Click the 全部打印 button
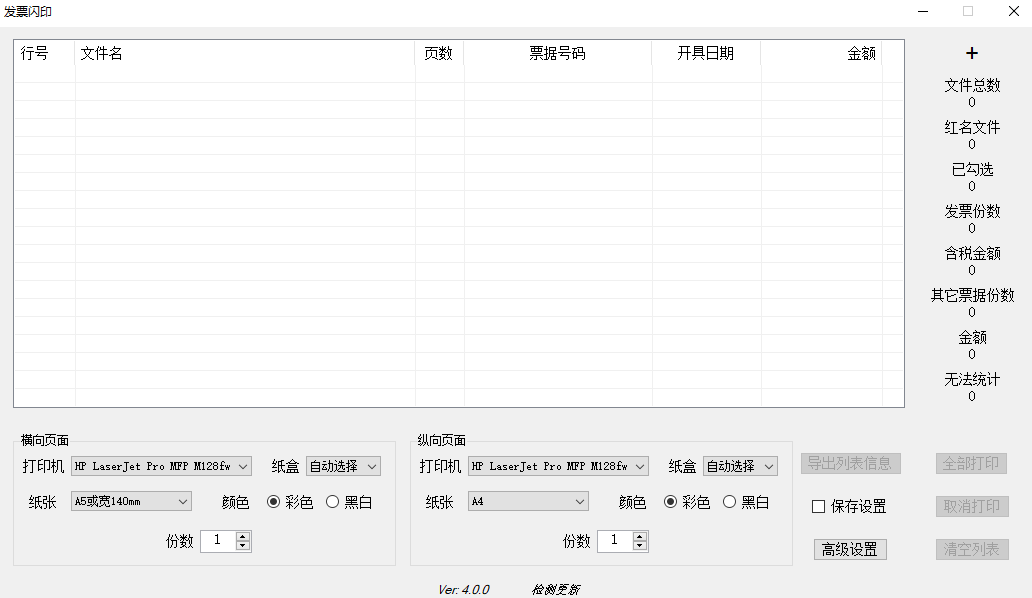The image size is (1032, 598). [971, 463]
